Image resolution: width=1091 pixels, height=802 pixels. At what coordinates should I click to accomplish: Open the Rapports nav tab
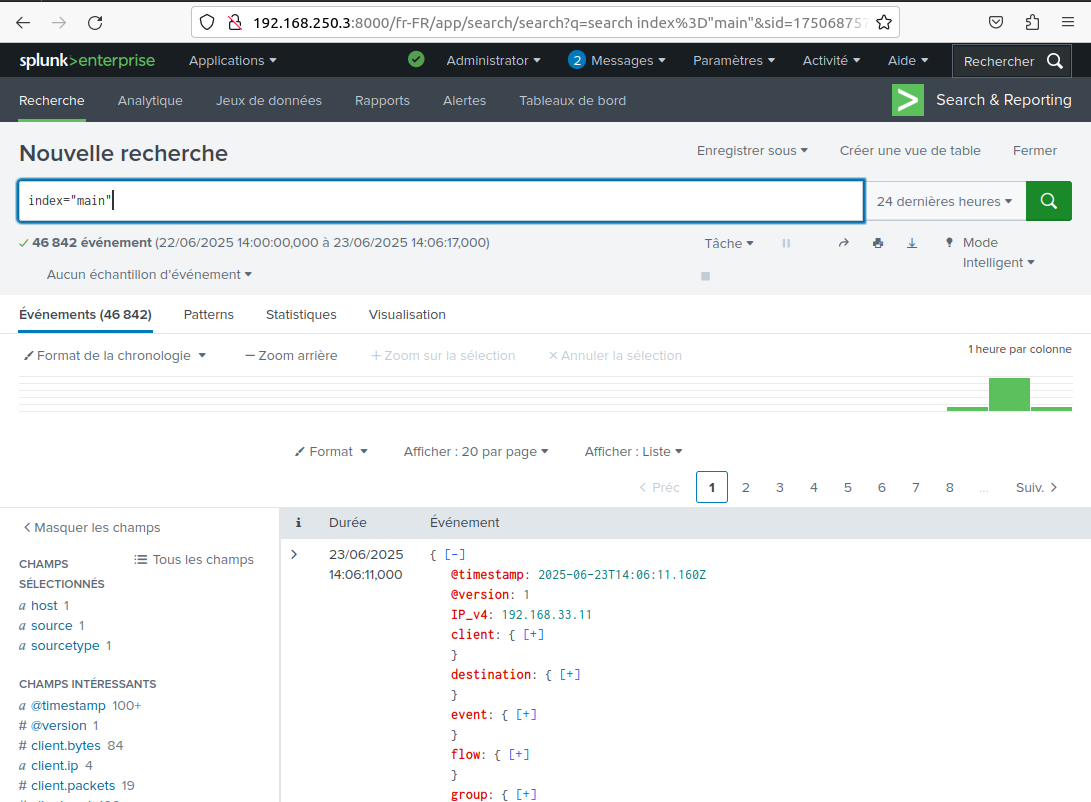tap(382, 100)
